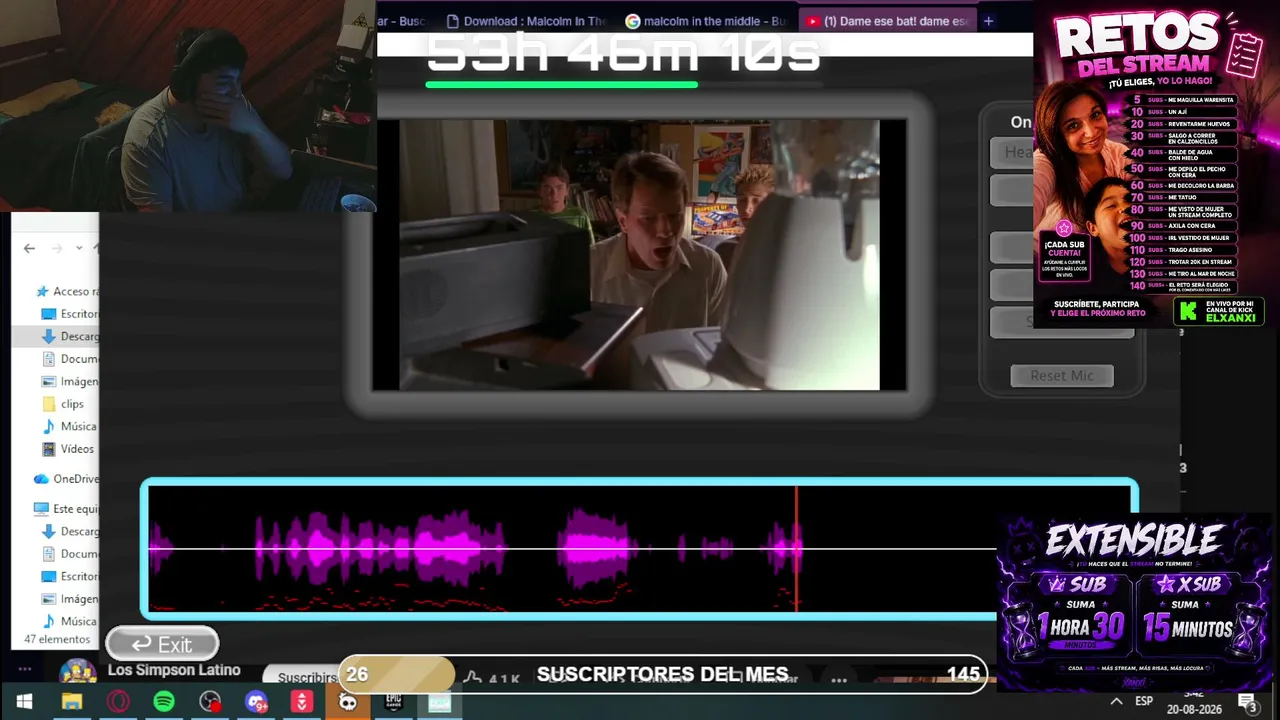Select OneDrive in the navigation pane
This screenshot has height=720, width=1280.
(66, 479)
